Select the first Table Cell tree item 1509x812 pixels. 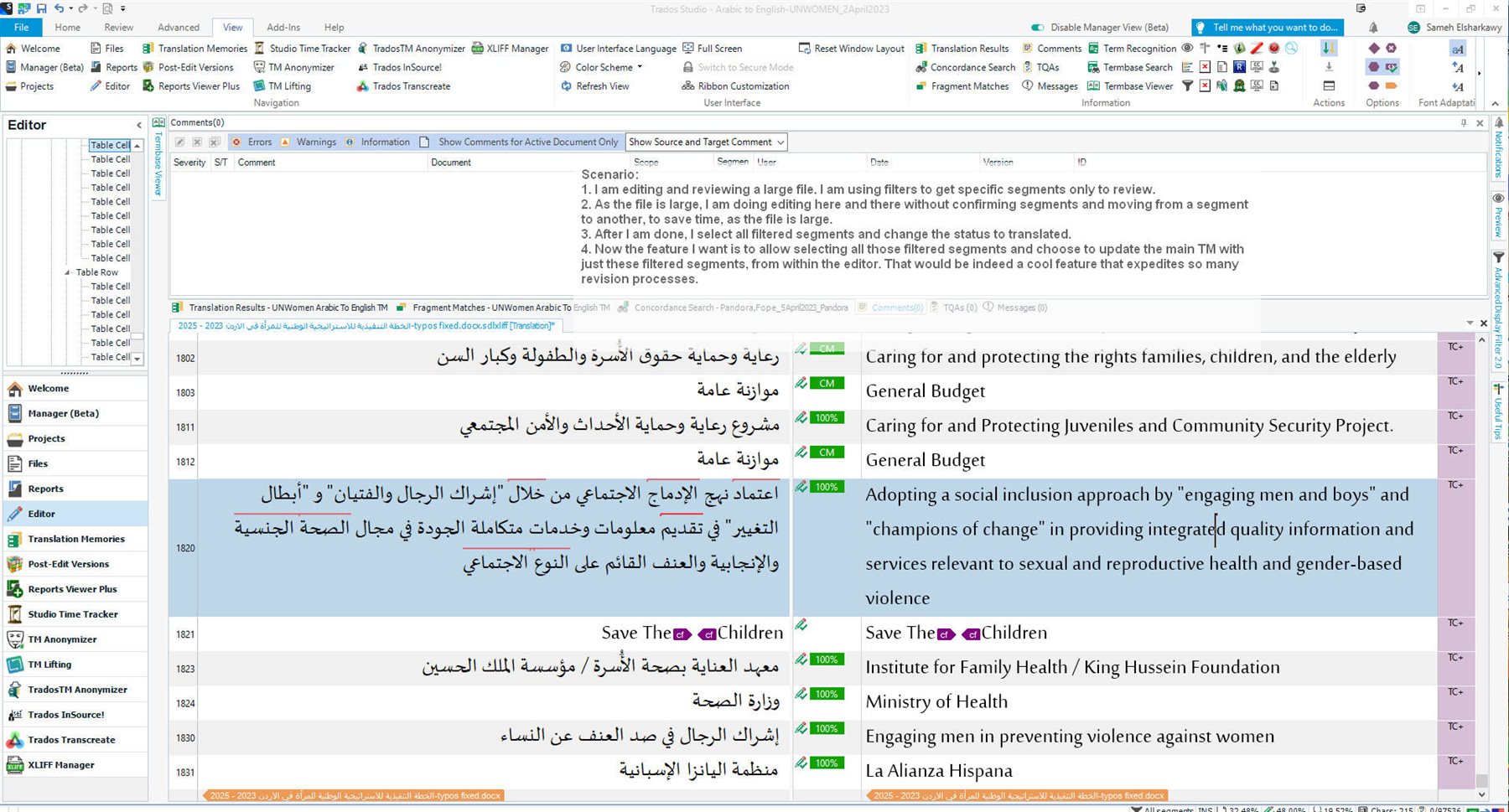[111, 145]
